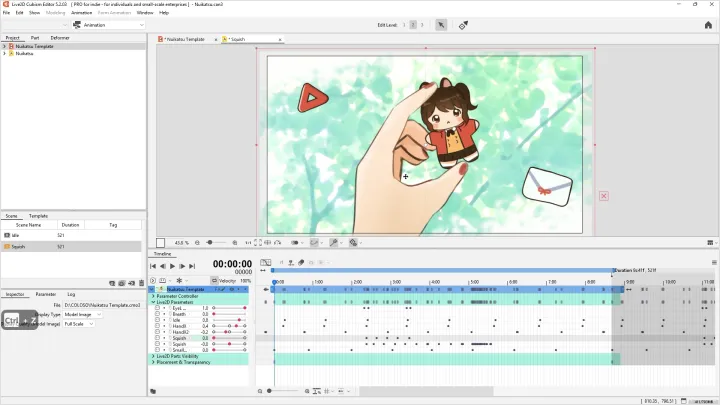The height and width of the screenshot is (405, 720).
Task: Step back one frame
Action: click(163, 266)
